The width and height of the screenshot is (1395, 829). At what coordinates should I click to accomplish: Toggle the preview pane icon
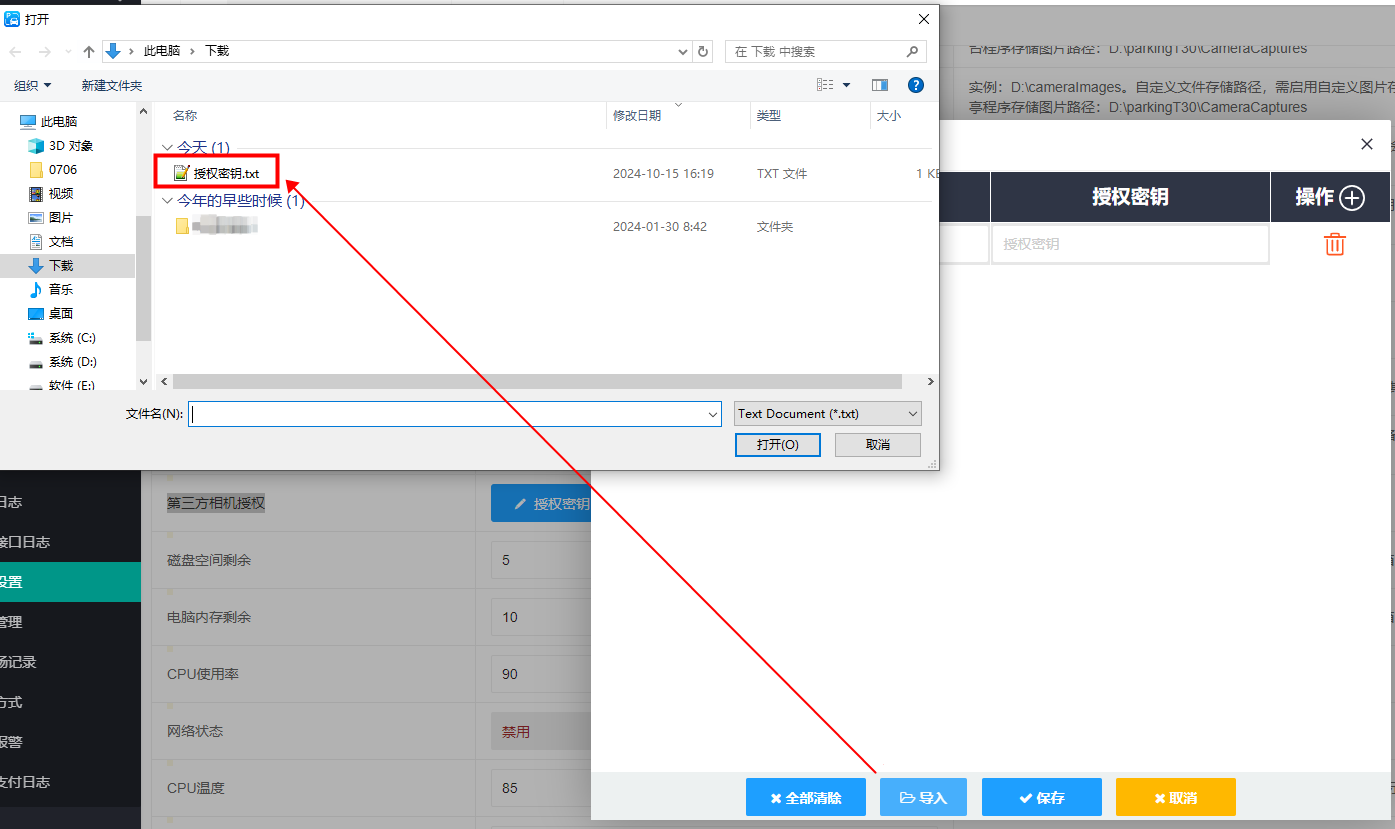coord(880,85)
